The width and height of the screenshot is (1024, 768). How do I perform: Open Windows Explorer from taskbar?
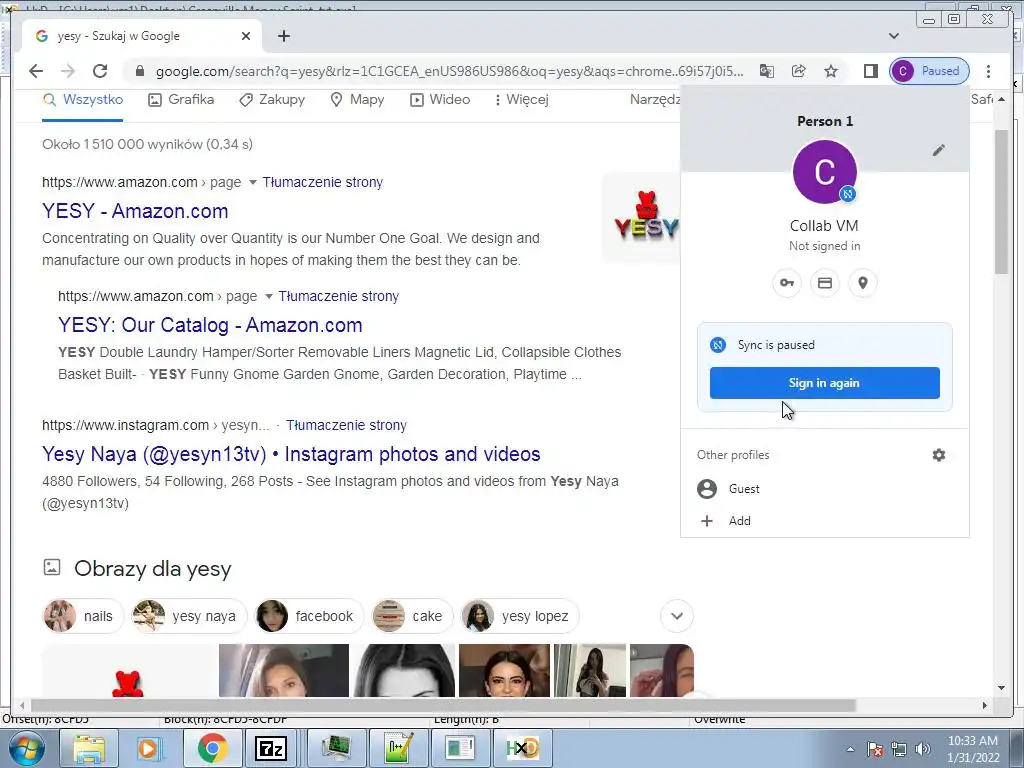89,748
